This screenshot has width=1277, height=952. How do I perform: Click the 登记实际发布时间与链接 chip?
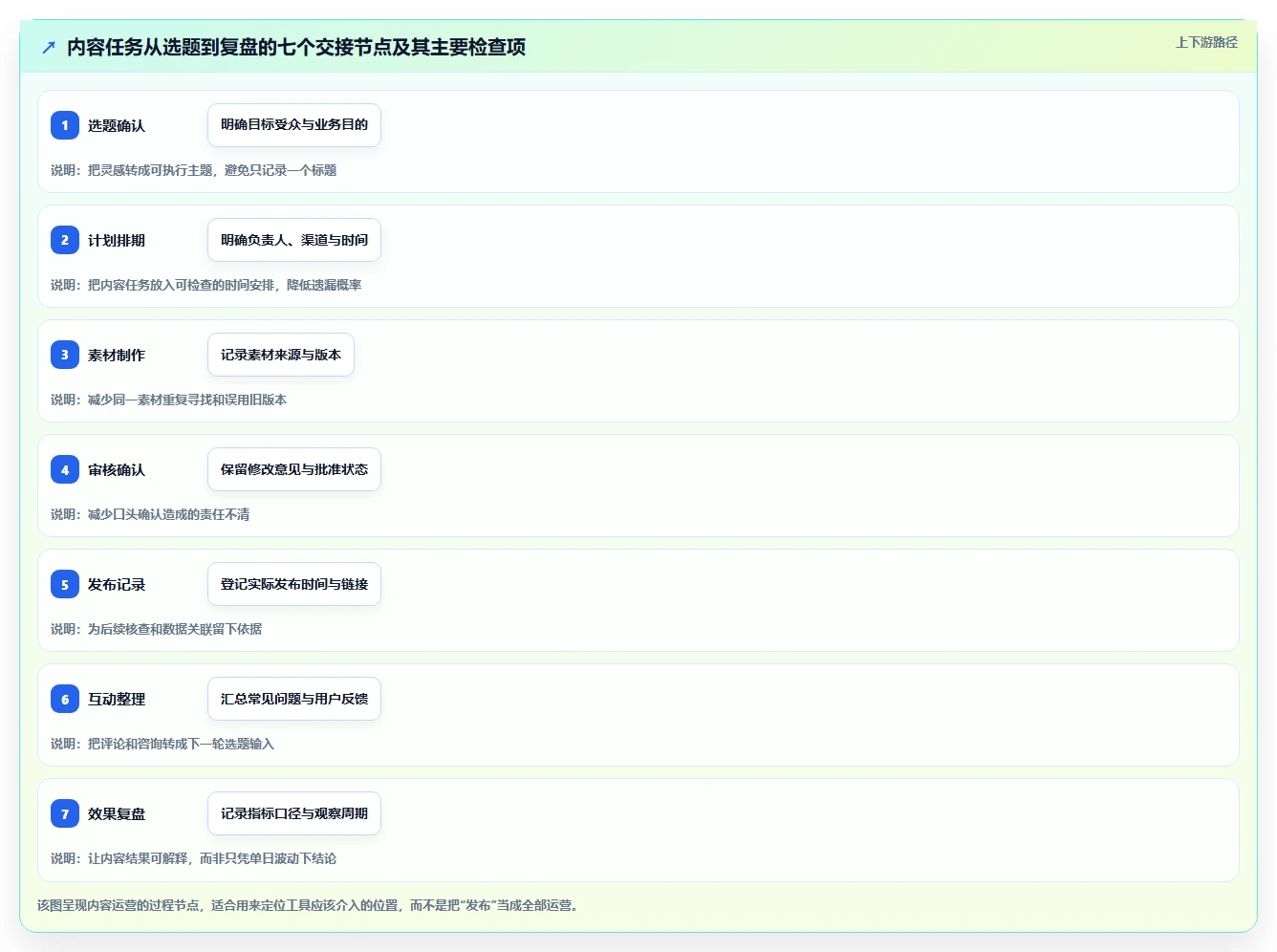click(294, 584)
